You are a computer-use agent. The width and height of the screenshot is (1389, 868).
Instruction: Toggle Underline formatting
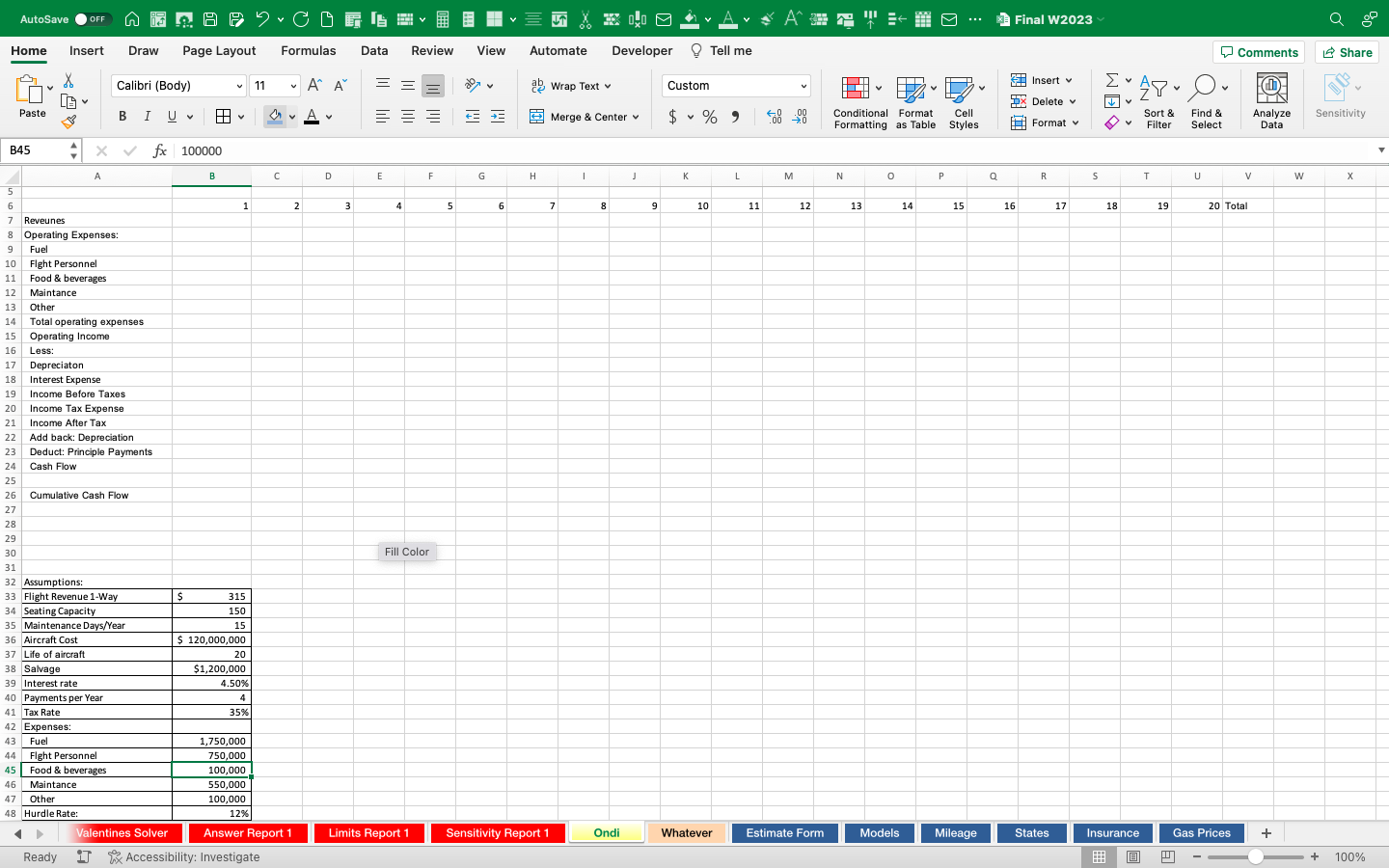coord(172,117)
